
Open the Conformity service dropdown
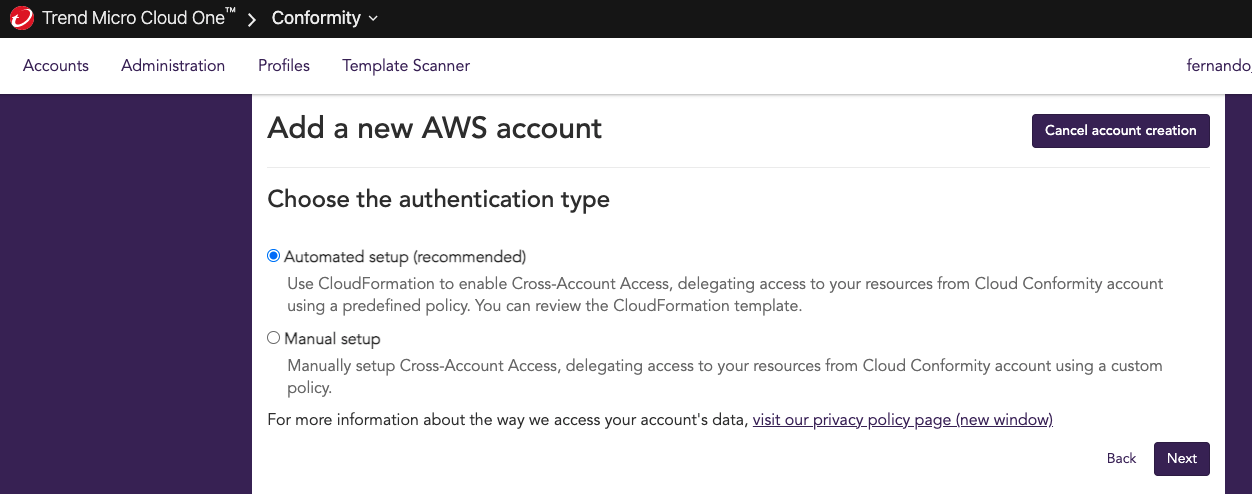(x=325, y=18)
